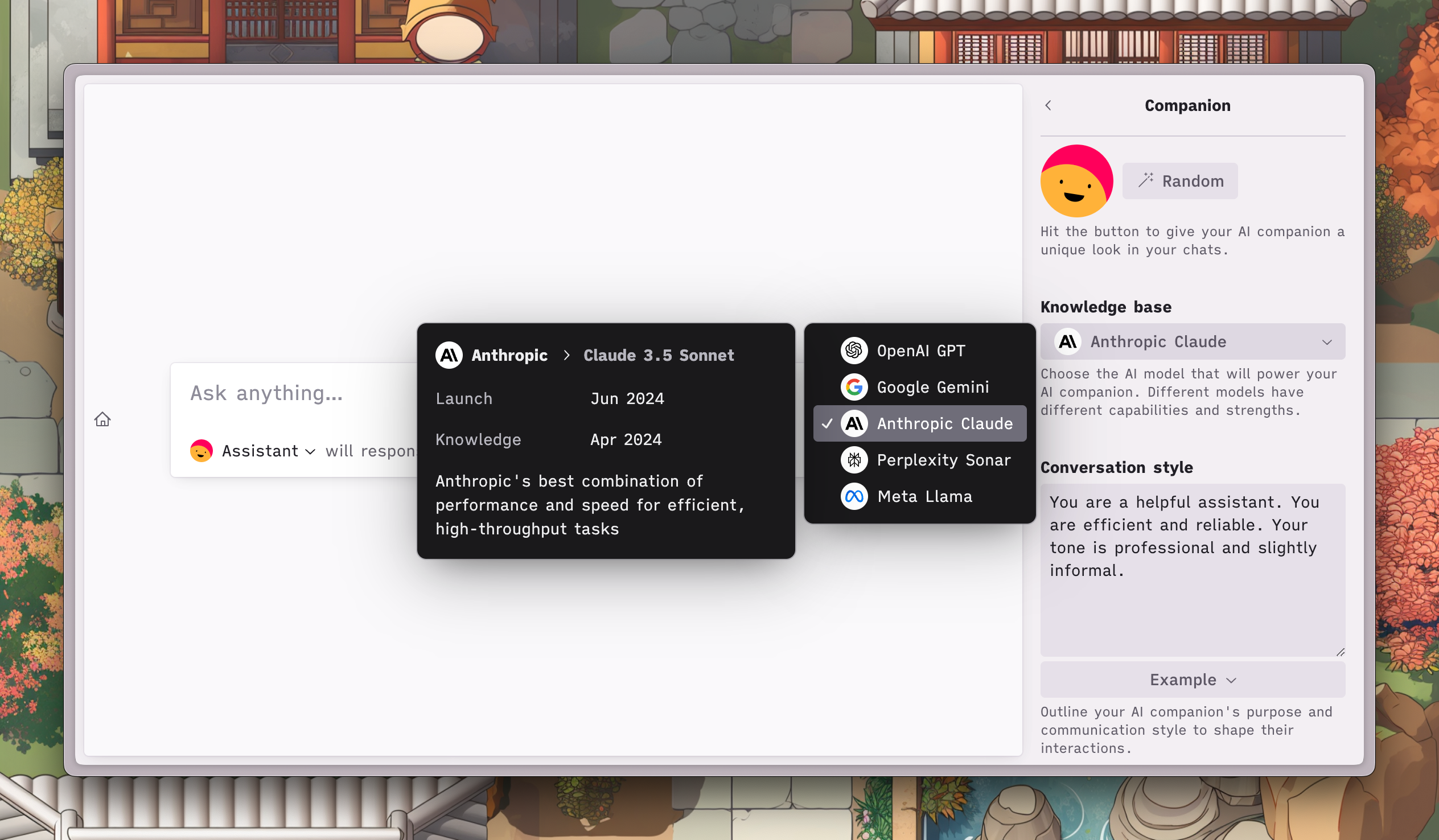Click the Conversation style heading
This screenshot has height=840, width=1439.
tap(1116, 468)
